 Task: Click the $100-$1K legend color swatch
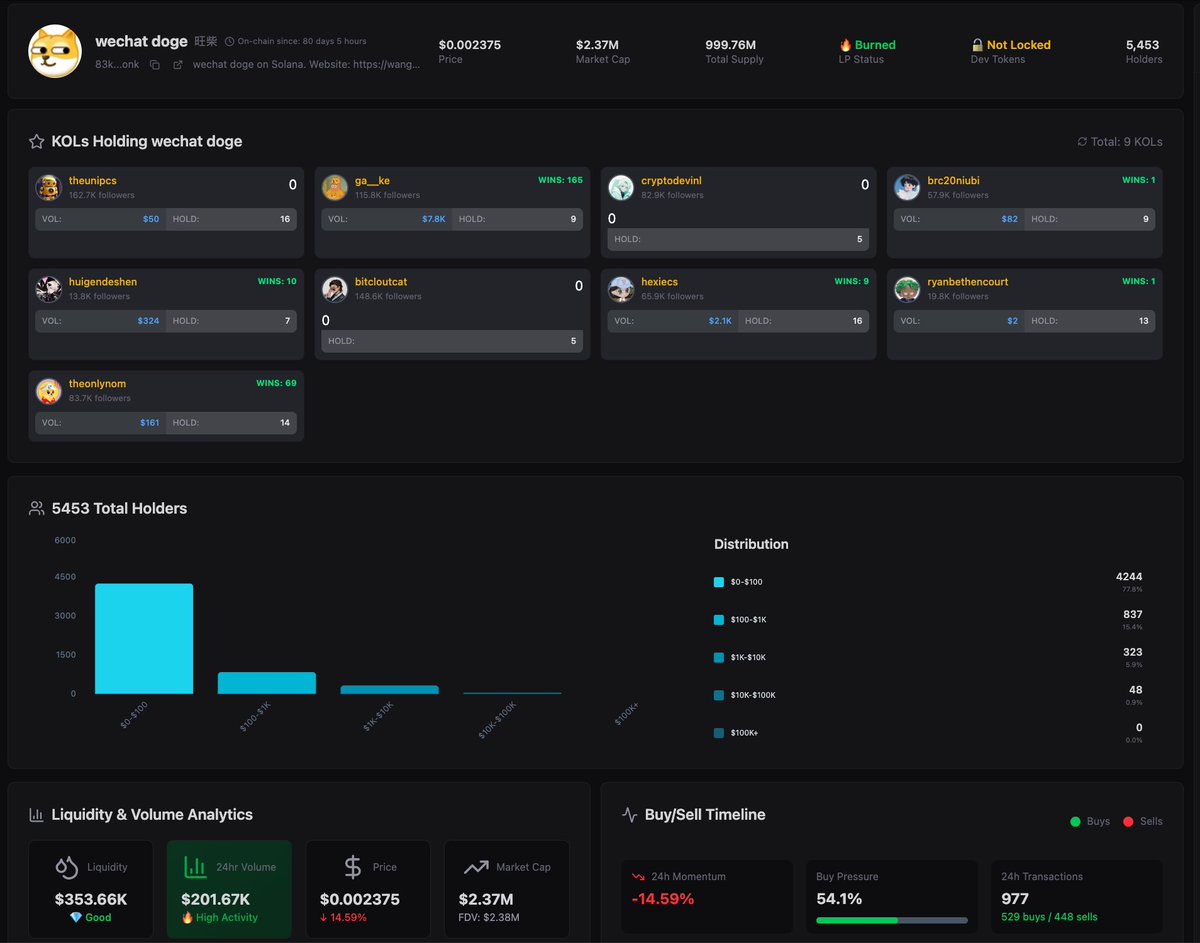(x=719, y=620)
